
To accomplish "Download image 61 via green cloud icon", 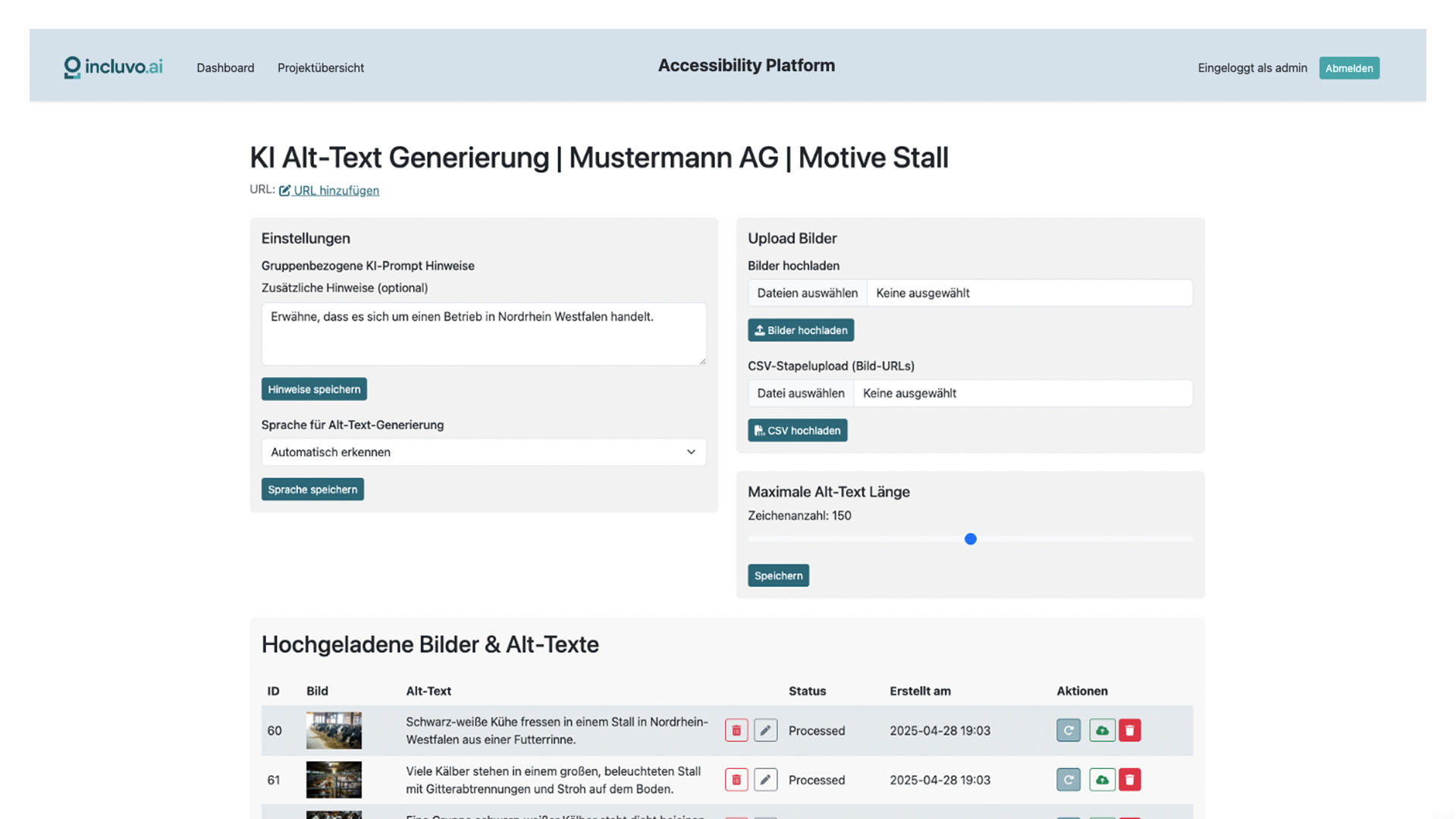I will click(1101, 779).
